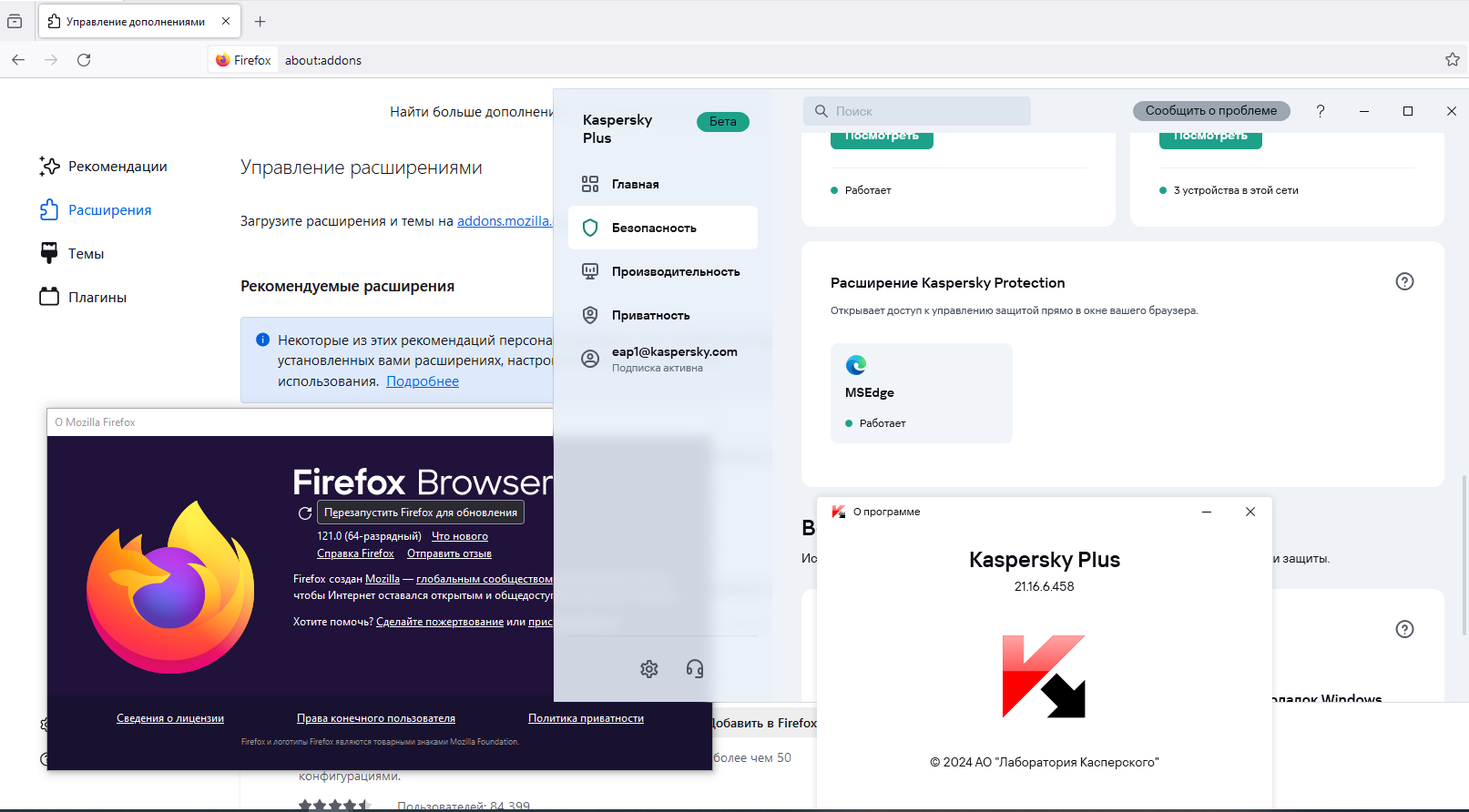Click Firefox reload page button

click(x=84, y=60)
